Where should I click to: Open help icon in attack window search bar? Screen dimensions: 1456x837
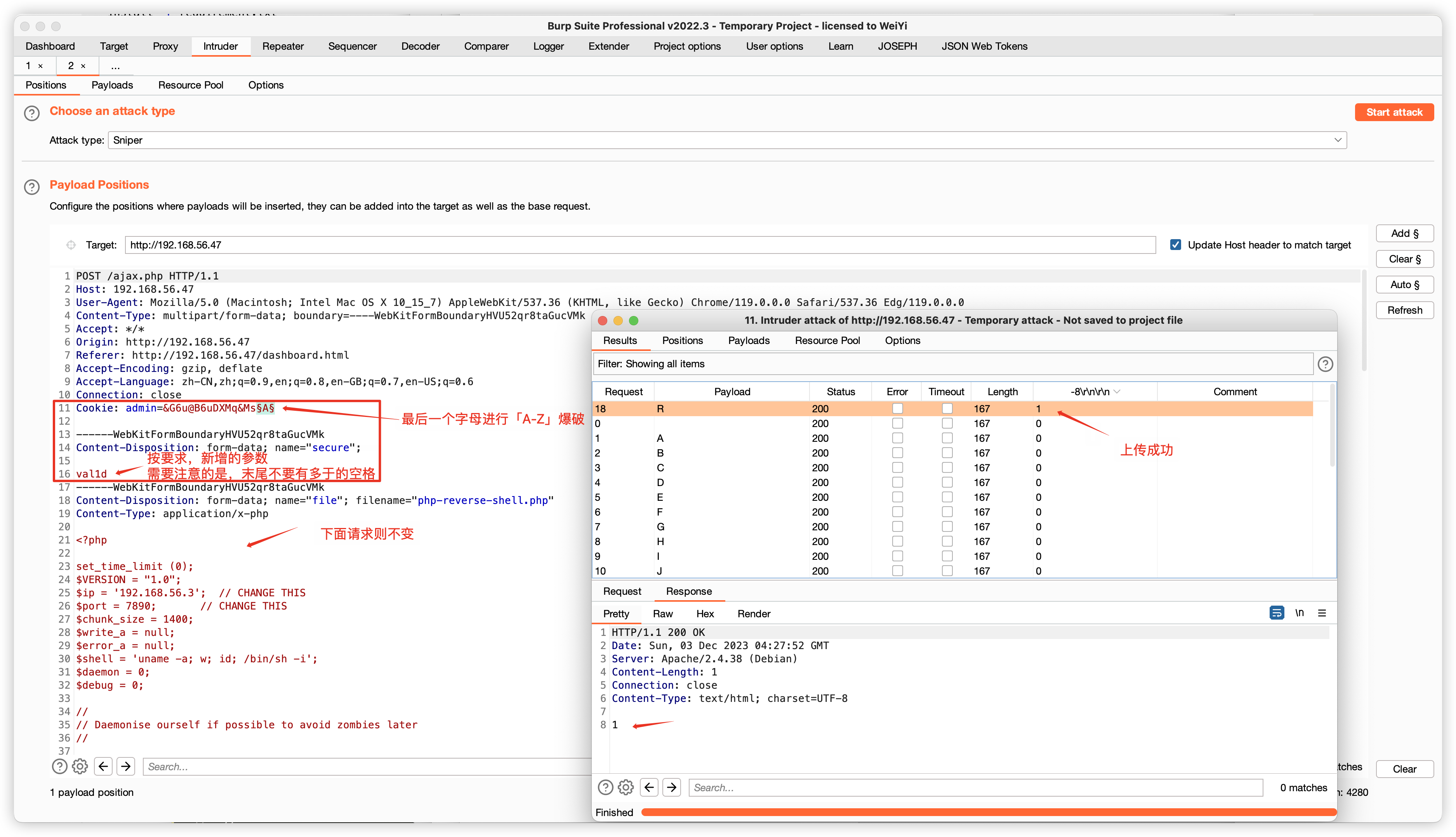tap(605, 787)
